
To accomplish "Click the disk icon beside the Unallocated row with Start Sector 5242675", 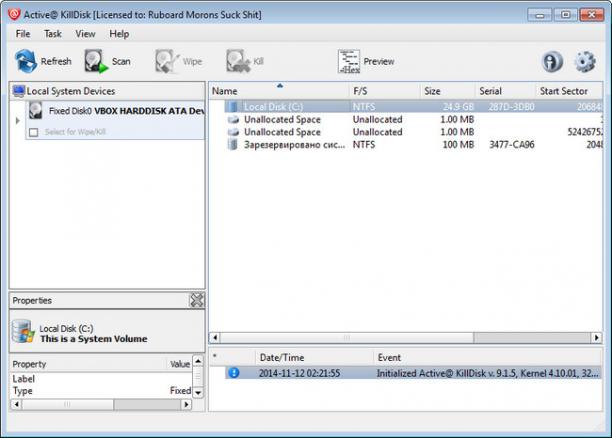I will (233, 132).
